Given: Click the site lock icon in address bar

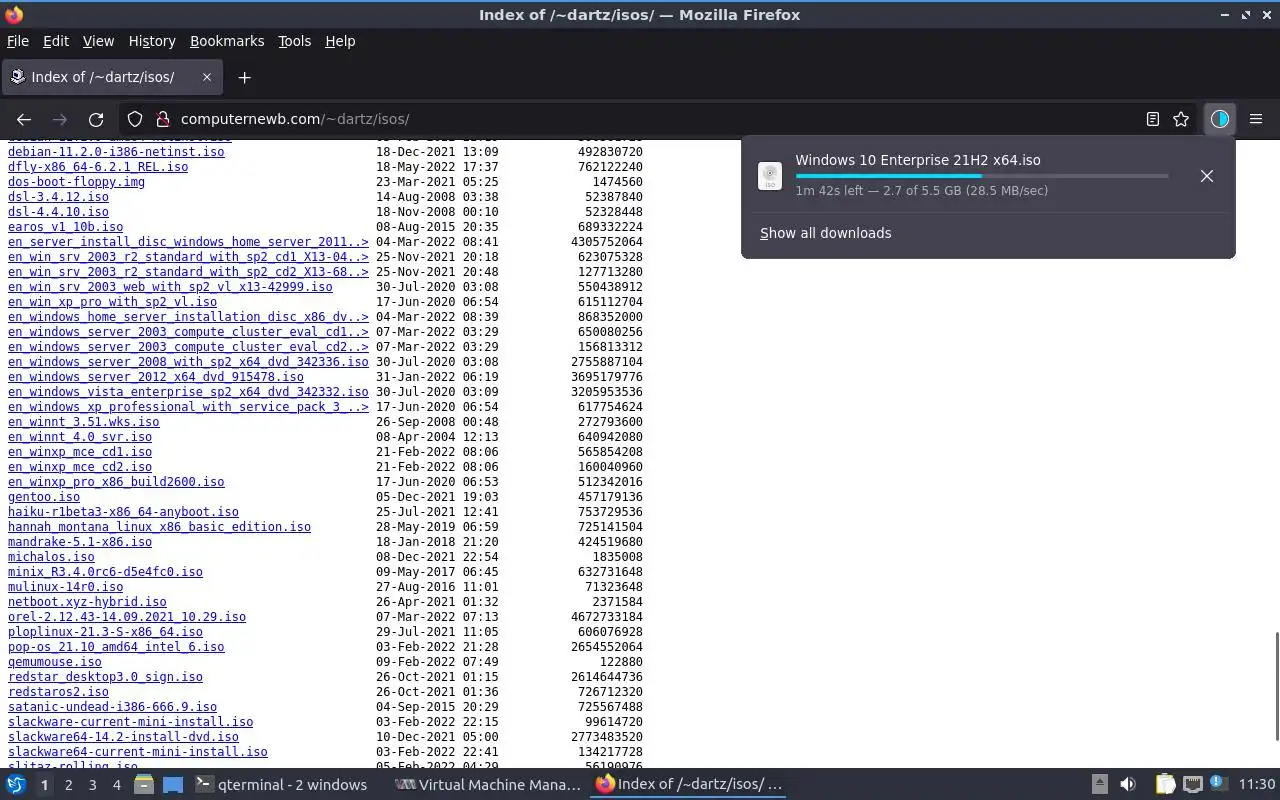Looking at the screenshot, I should [163, 119].
